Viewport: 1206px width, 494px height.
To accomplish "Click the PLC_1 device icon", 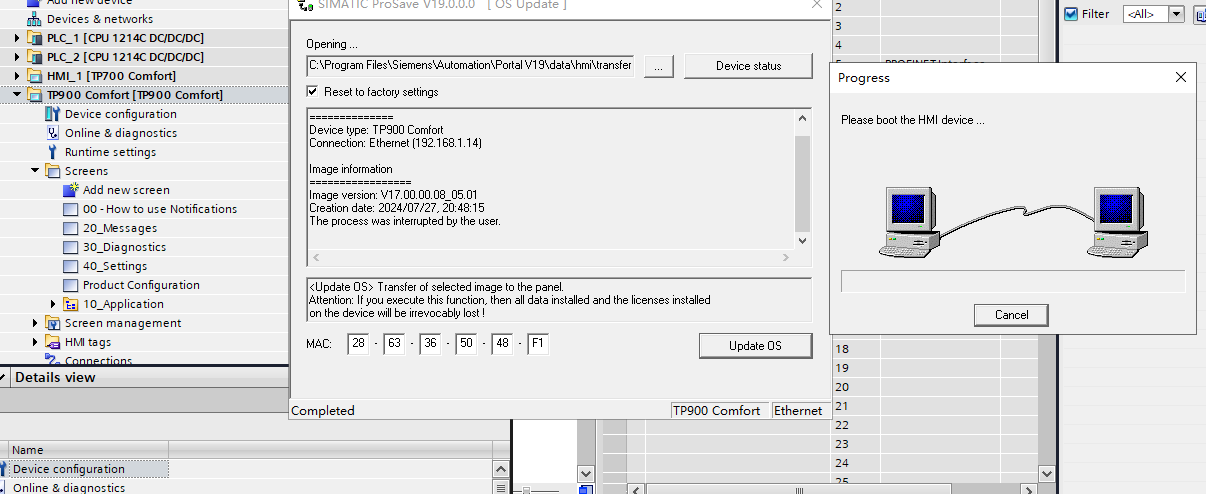I will click(35, 38).
